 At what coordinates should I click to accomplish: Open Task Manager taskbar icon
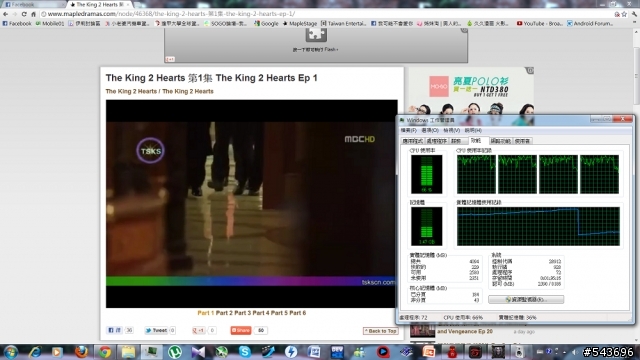point(151,352)
